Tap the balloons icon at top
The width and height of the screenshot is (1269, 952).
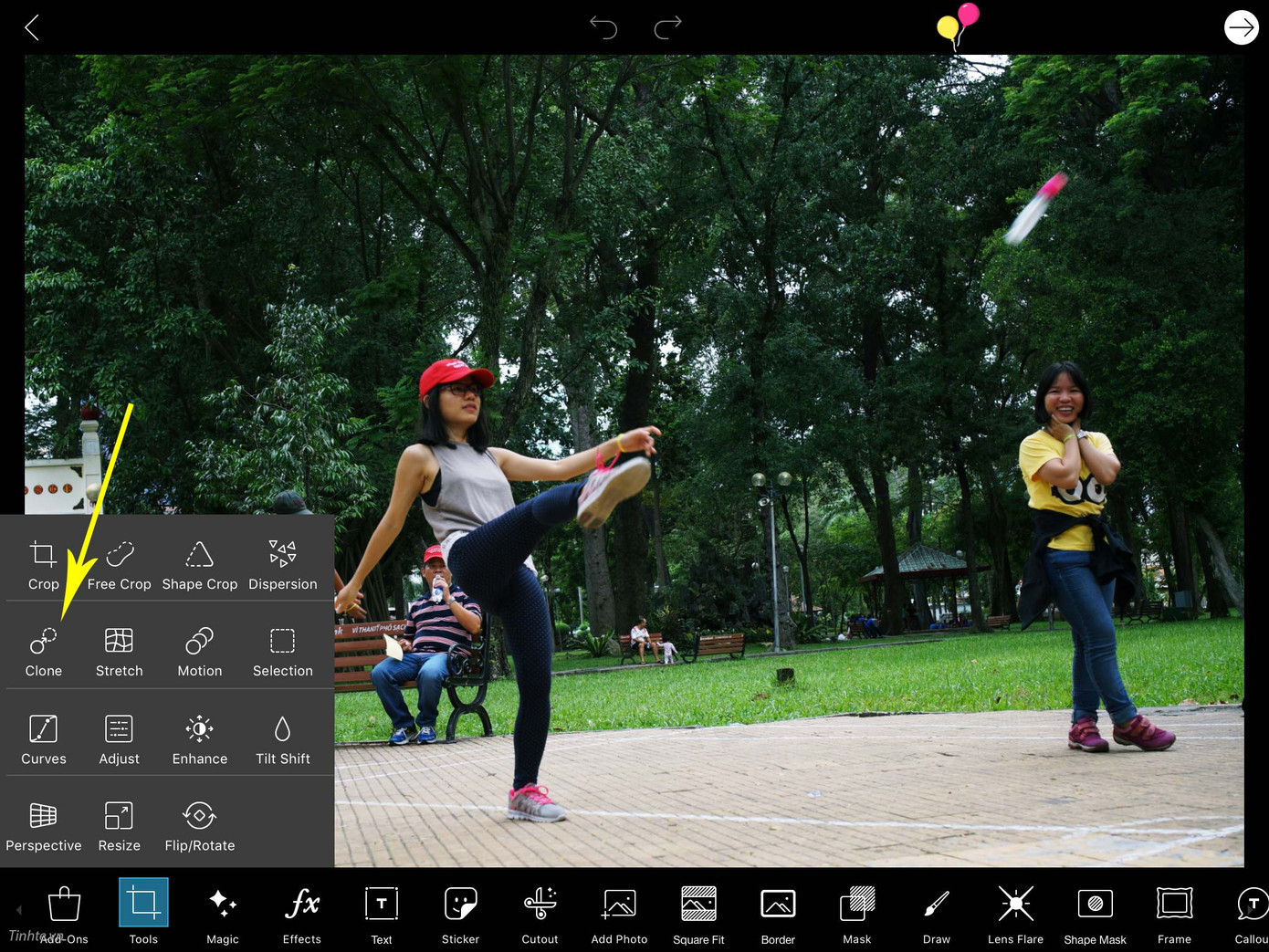pos(957,25)
